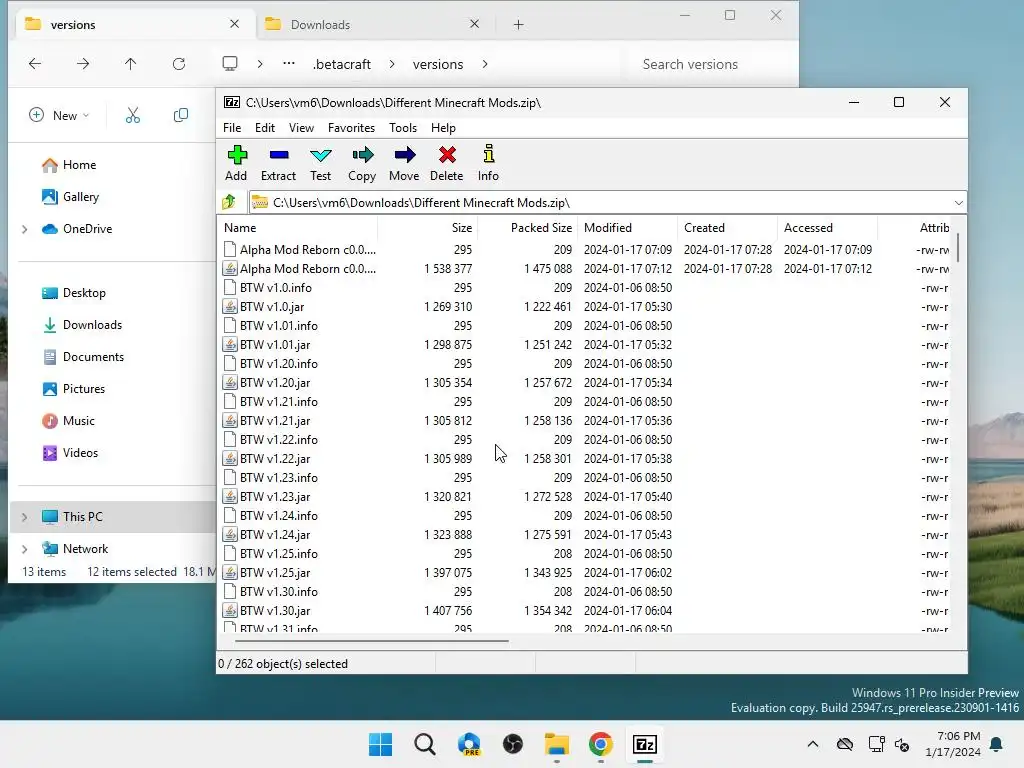Click the file icon for BTW v1.0.info
The image size is (1024, 768).
click(x=230, y=287)
